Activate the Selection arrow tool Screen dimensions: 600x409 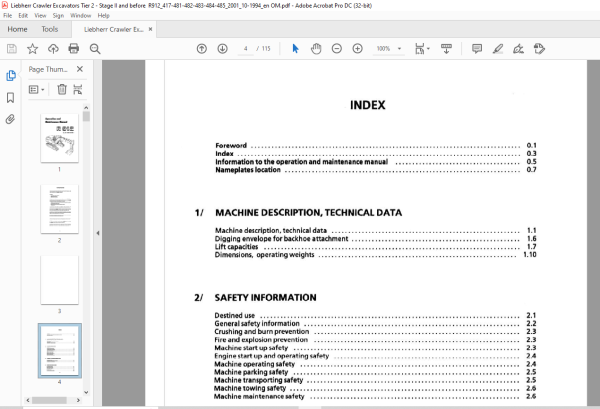[x=295, y=49]
